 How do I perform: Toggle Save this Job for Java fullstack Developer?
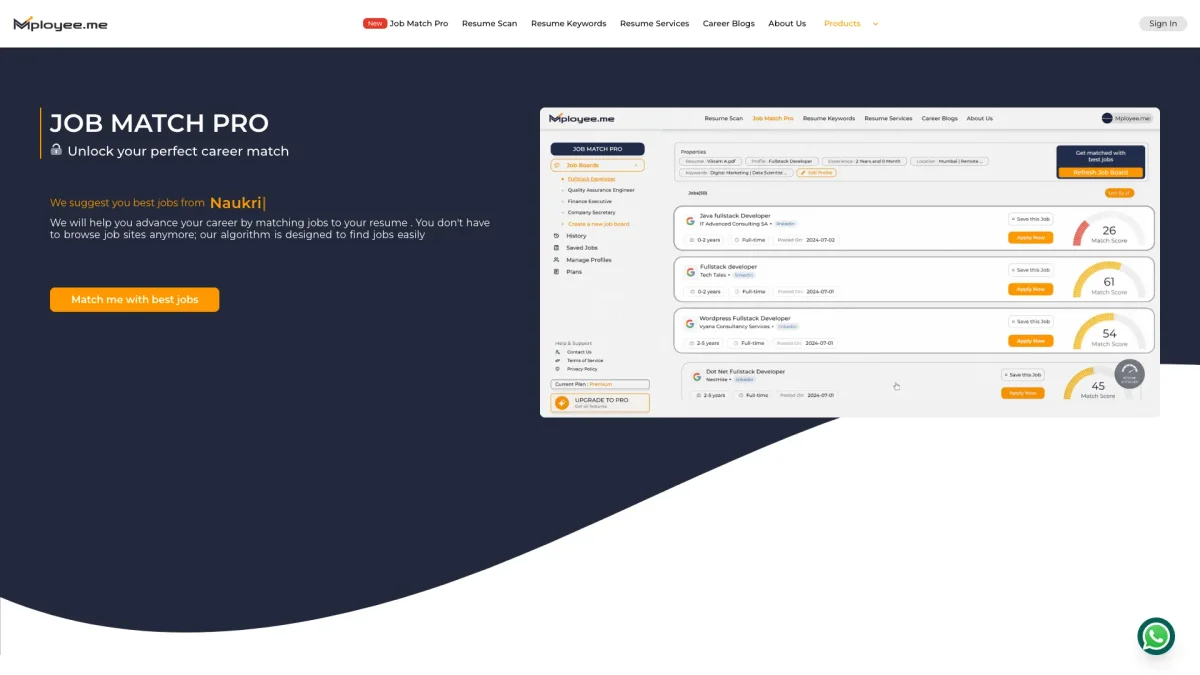pyautogui.click(x=1030, y=218)
